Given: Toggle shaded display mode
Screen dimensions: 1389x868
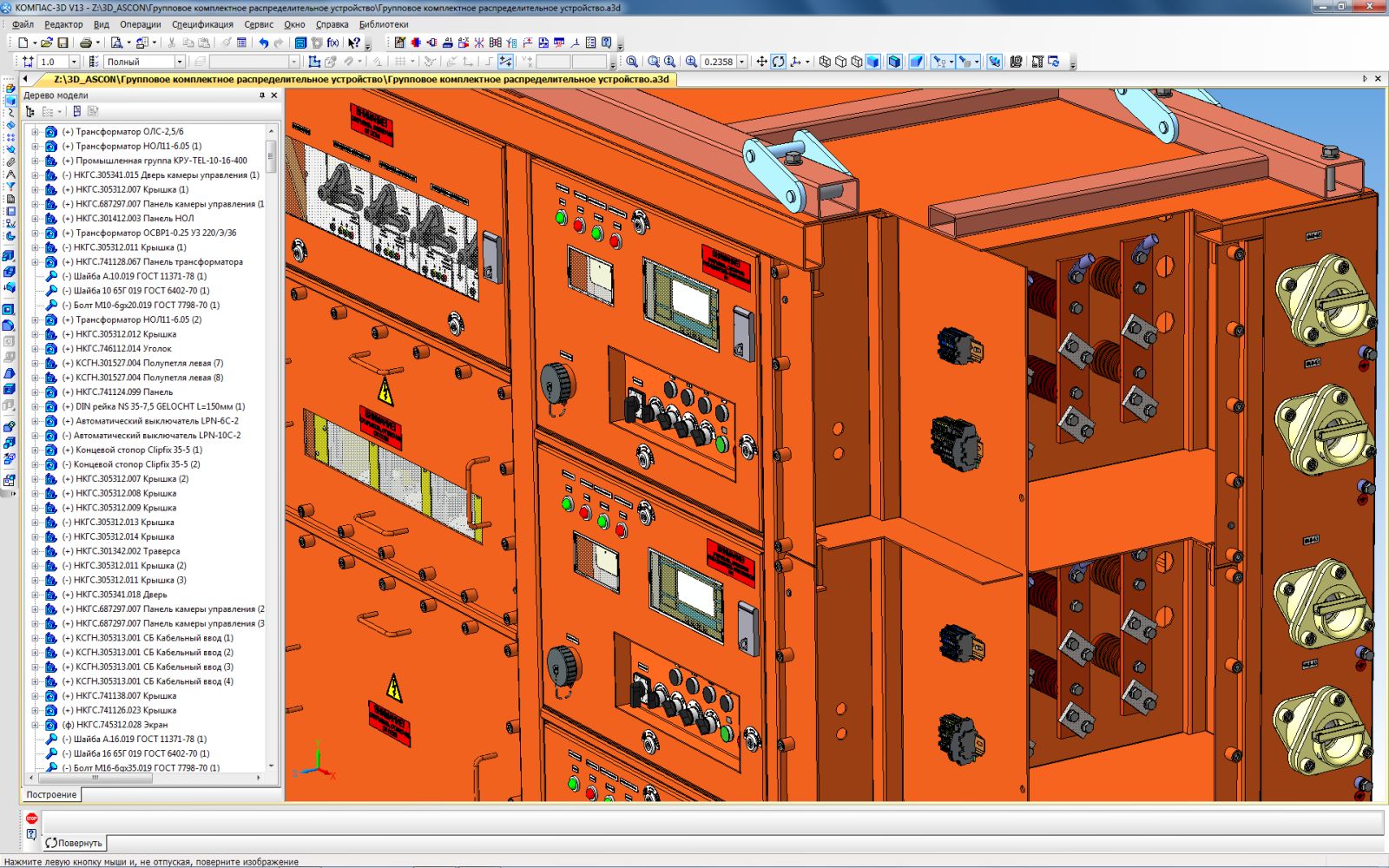Looking at the screenshot, I should click(873, 62).
